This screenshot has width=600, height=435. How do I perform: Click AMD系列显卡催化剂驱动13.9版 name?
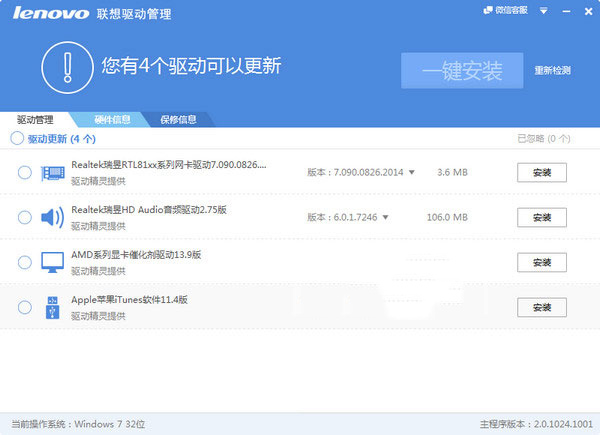point(136,255)
